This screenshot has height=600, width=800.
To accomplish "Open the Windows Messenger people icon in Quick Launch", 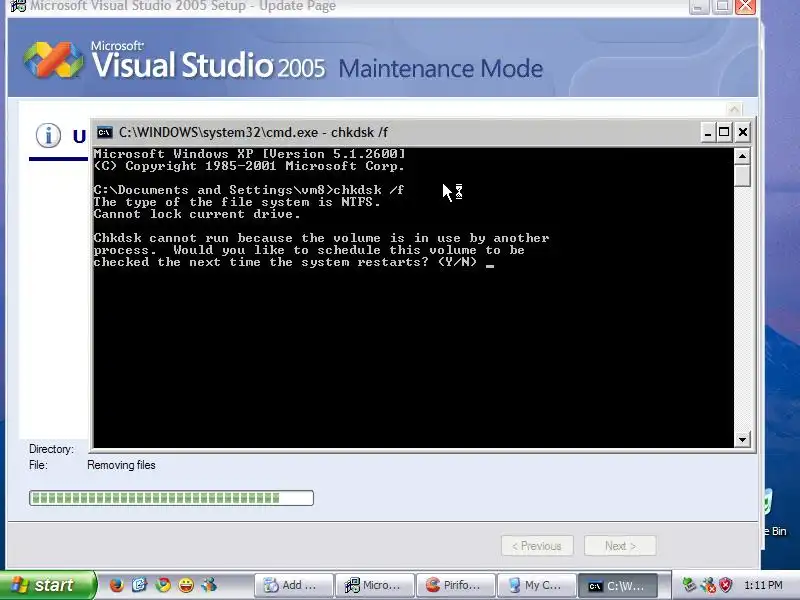I will coord(209,585).
